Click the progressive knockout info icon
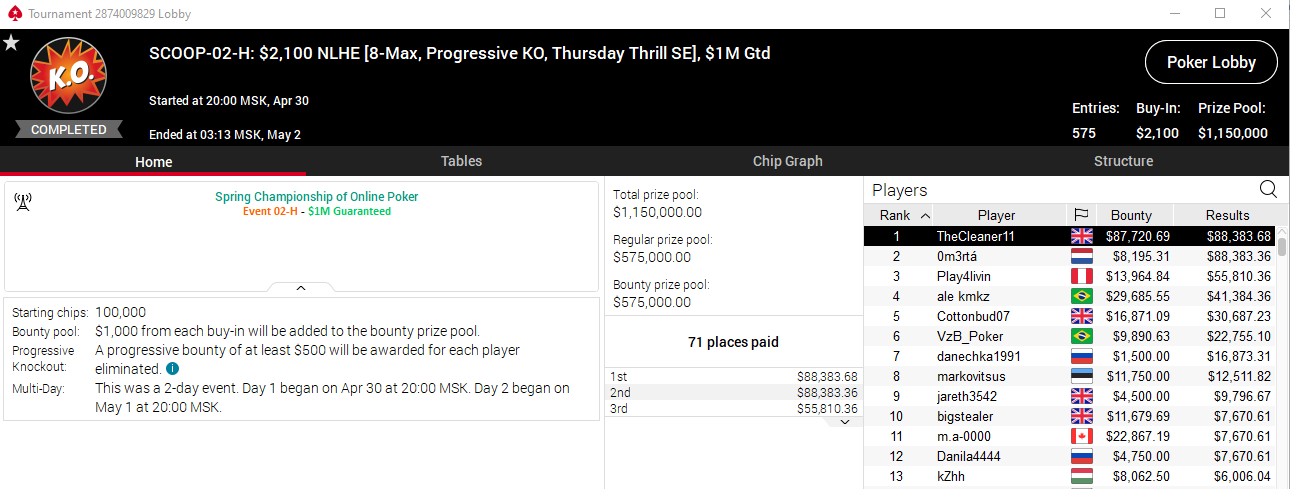Viewport: 1290px width, 489px height. click(172, 369)
